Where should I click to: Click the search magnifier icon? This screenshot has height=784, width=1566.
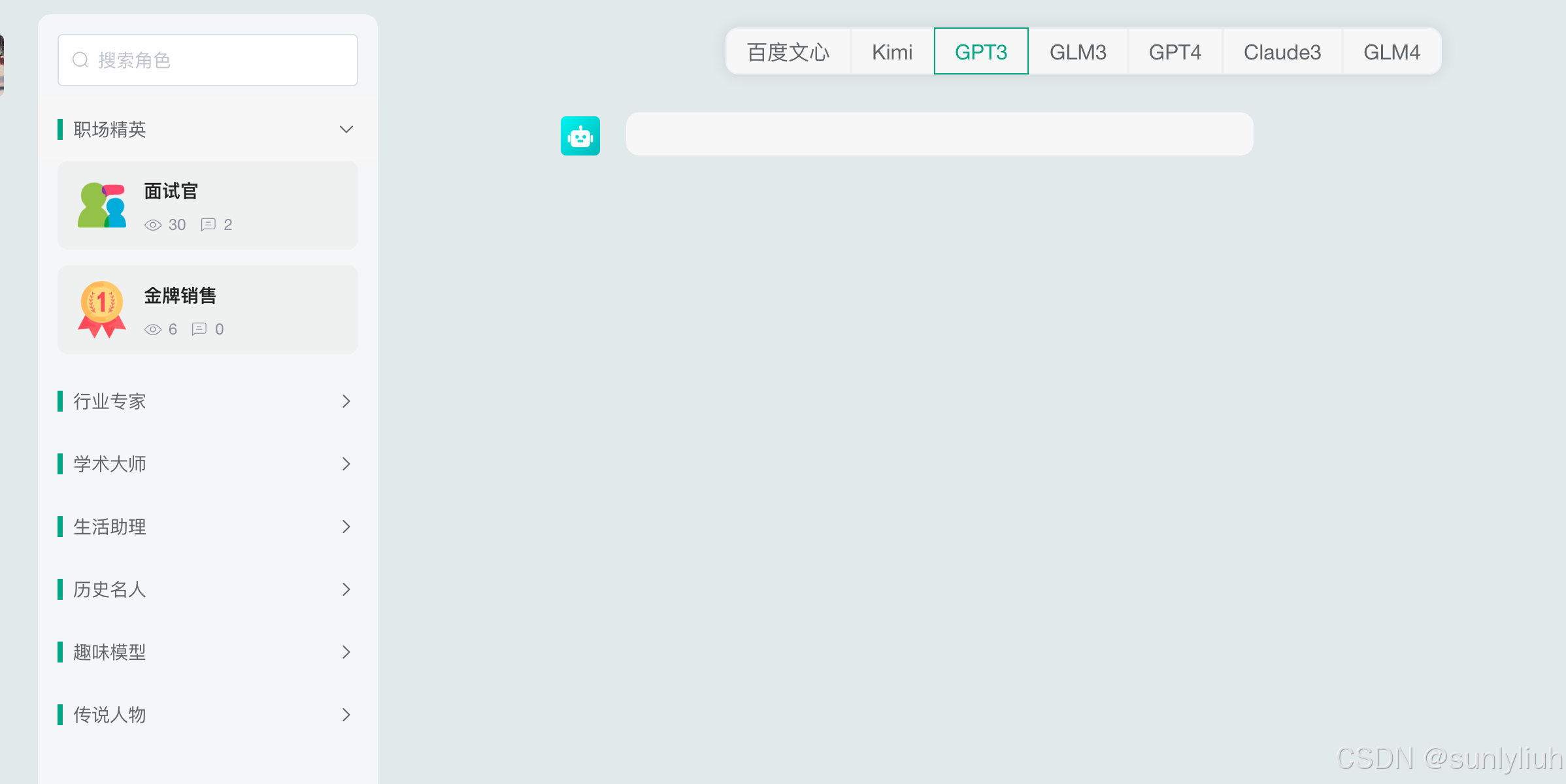80,60
